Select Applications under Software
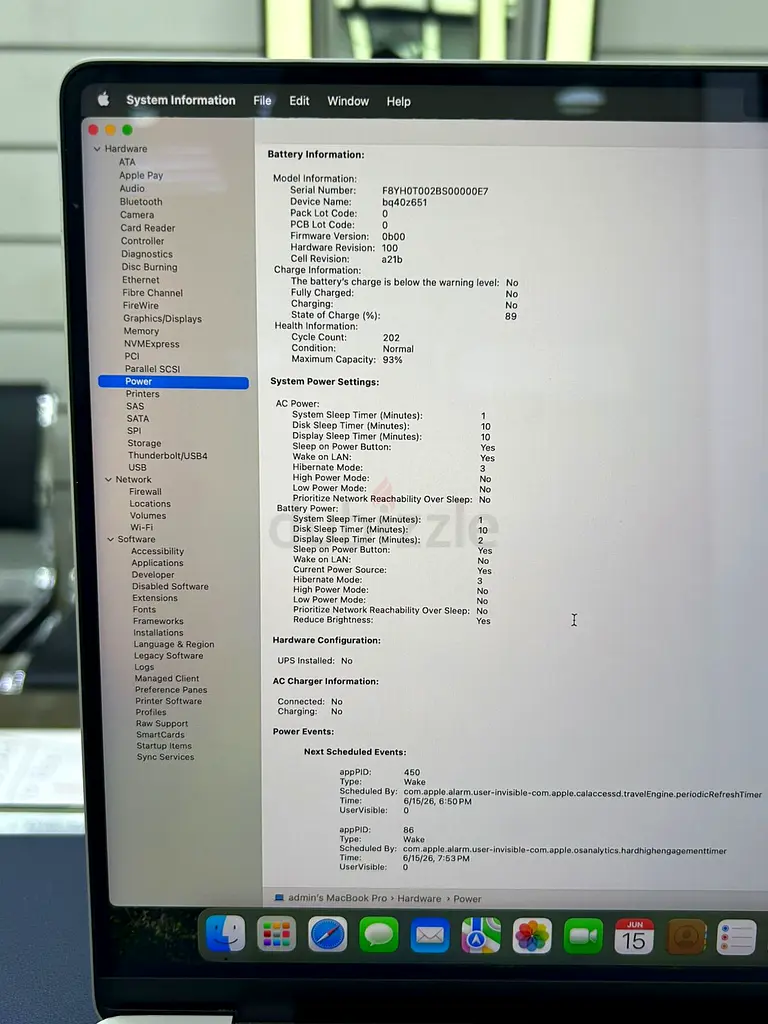768x1024 pixels. pyautogui.click(x=157, y=563)
